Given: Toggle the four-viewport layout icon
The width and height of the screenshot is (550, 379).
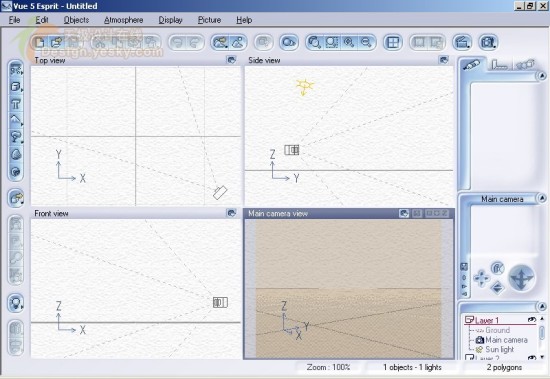Looking at the screenshot, I should [393, 42].
